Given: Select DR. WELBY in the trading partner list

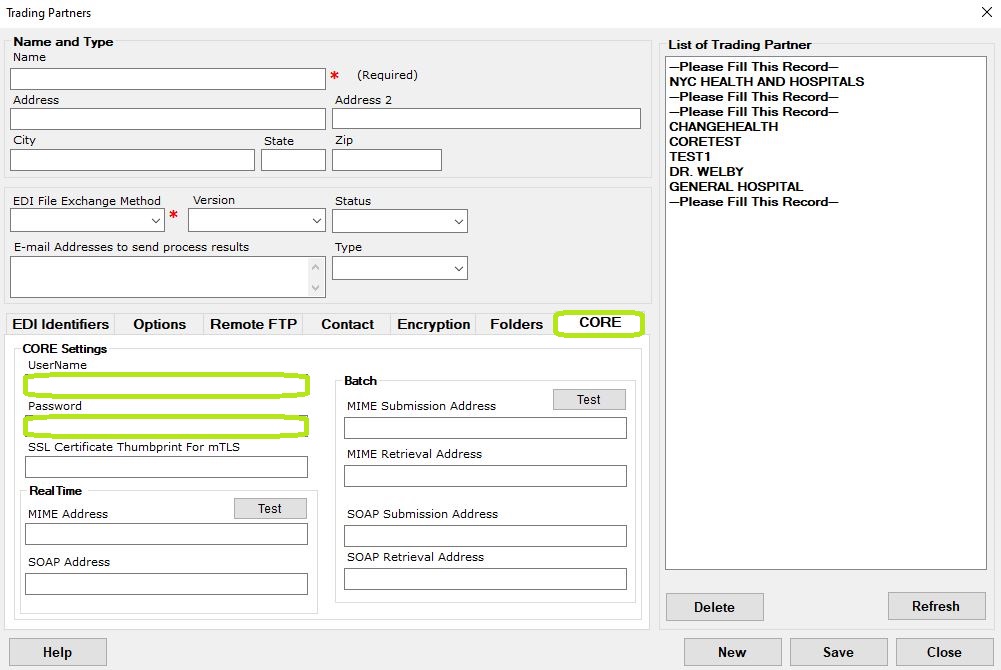Looking at the screenshot, I should pyautogui.click(x=706, y=172).
